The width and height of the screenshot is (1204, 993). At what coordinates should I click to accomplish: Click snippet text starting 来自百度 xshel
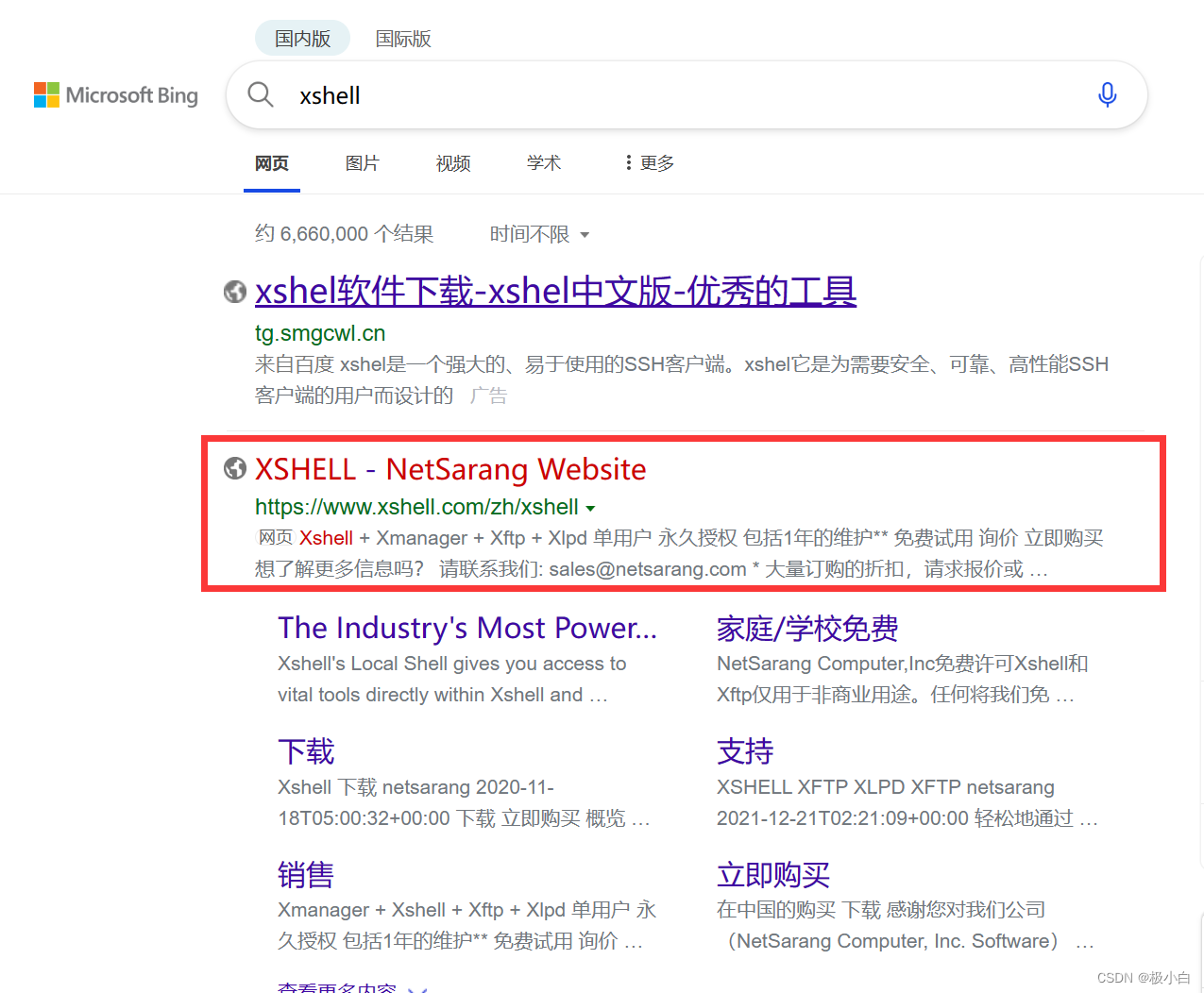point(682,379)
